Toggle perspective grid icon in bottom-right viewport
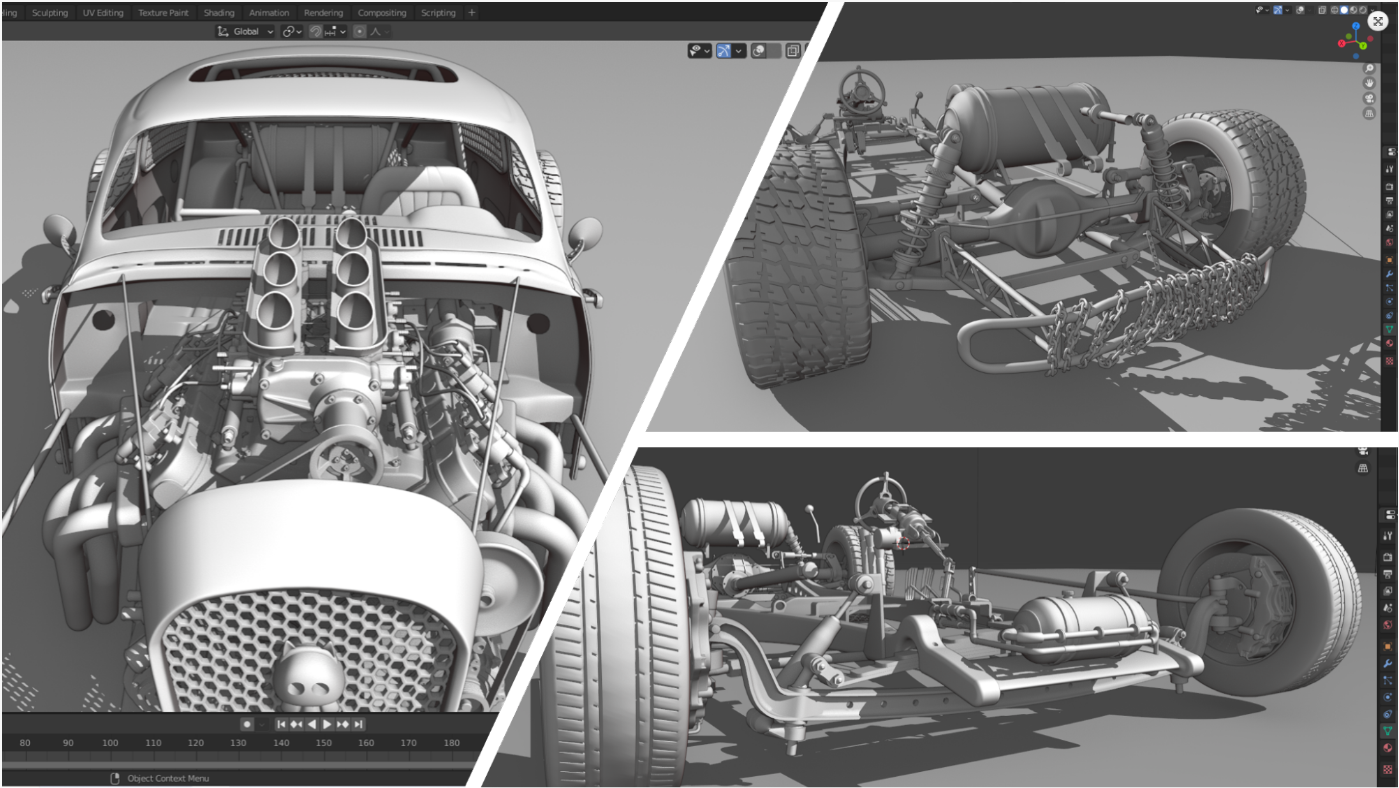The height and width of the screenshot is (788, 1399). pyautogui.click(x=1362, y=469)
